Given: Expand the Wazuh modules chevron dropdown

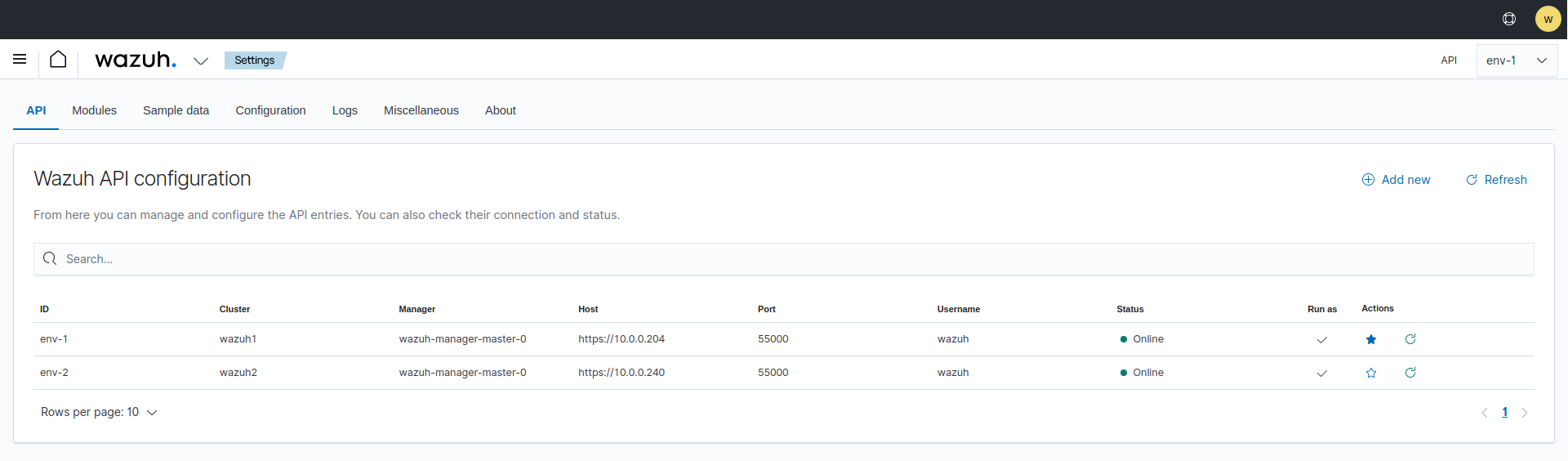Looking at the screenshot, I should 201,60.
